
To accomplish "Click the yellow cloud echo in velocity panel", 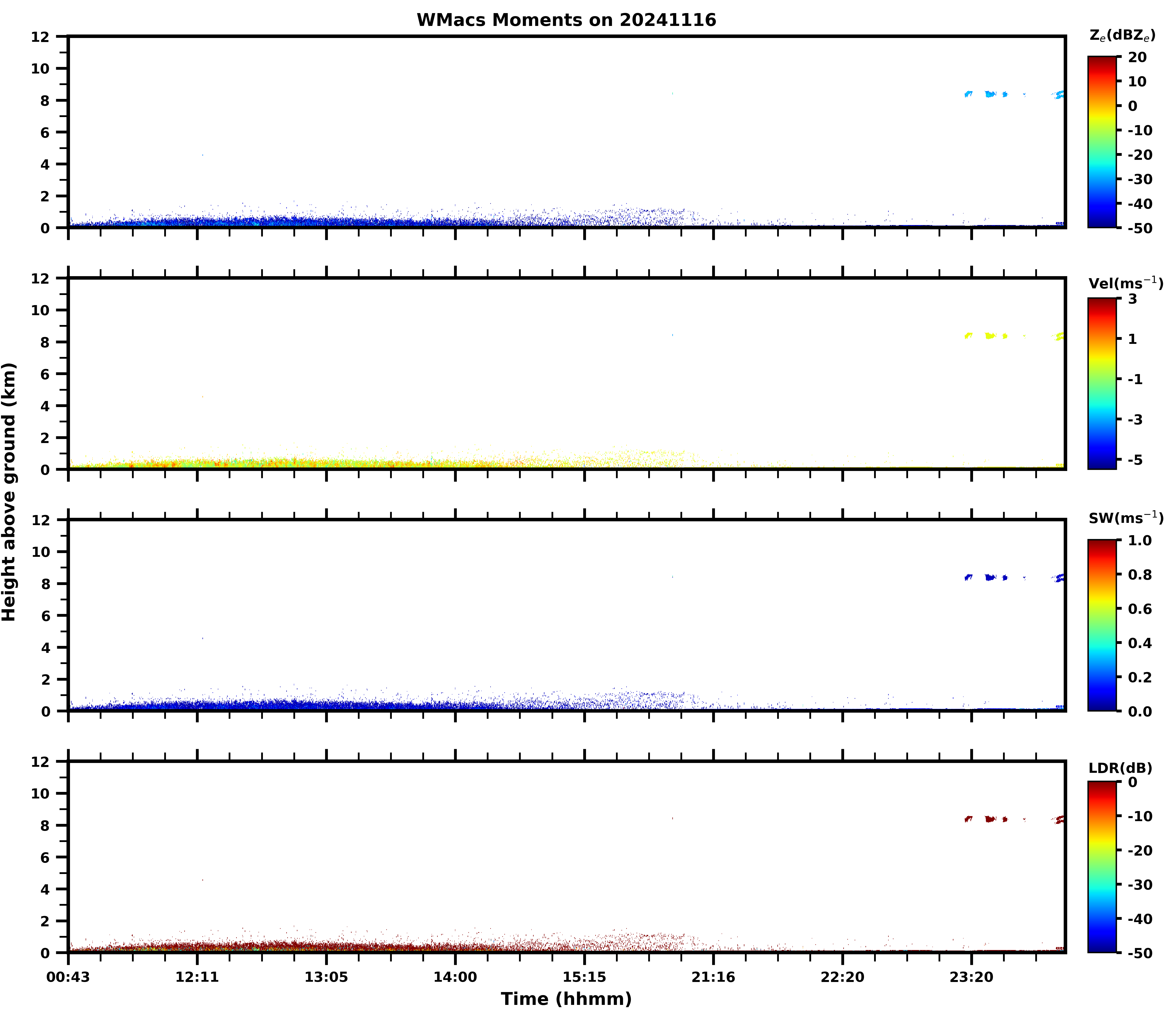I will [990, 336].
